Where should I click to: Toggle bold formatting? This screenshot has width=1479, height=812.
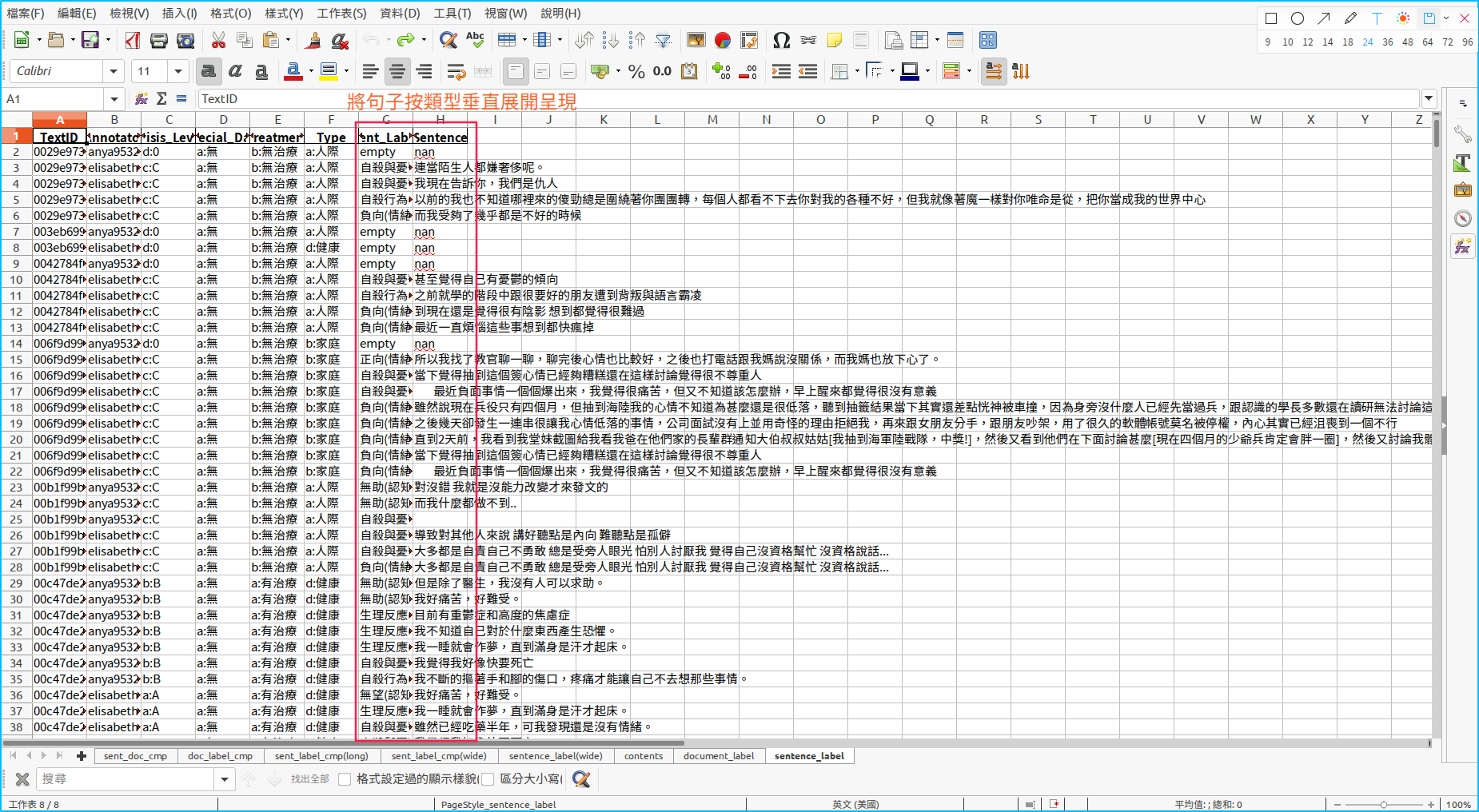tap(209, 71)
